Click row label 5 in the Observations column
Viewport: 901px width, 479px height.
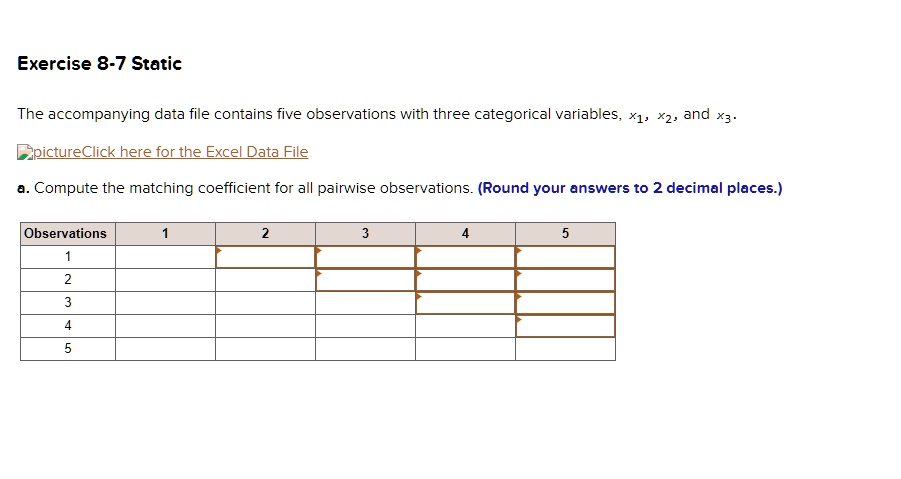[68, 349]
